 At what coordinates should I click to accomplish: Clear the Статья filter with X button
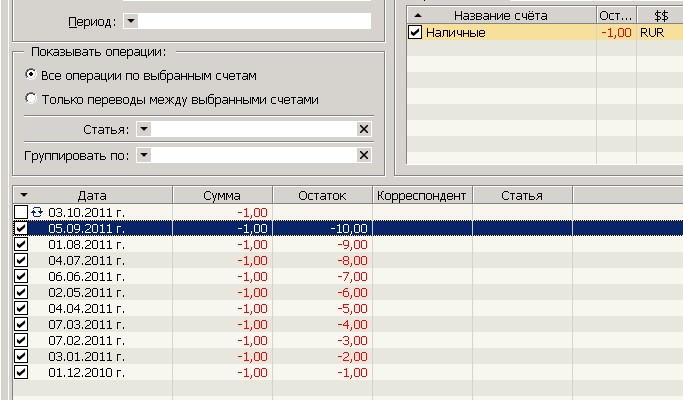click(x=363, y=129)
